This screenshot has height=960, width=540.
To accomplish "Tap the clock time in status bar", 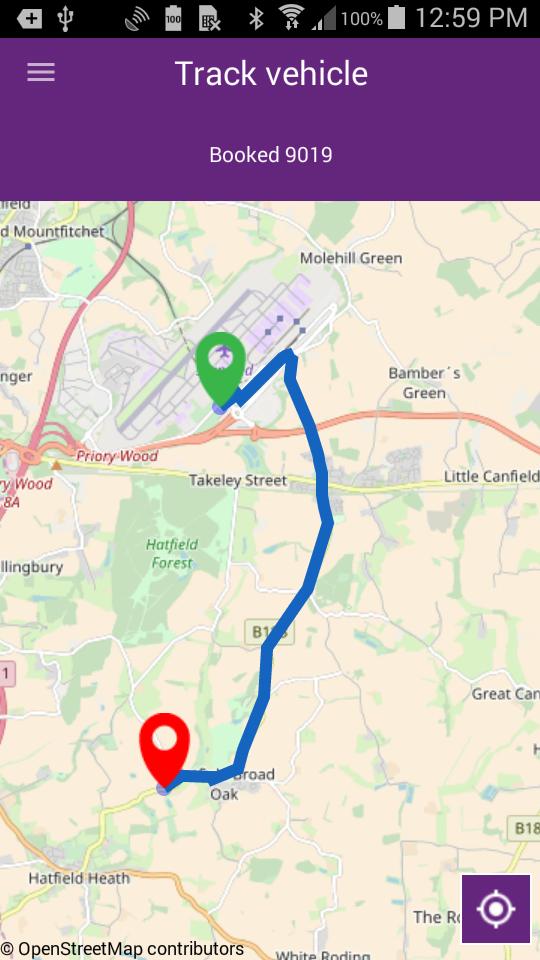I will coord(471,18).
